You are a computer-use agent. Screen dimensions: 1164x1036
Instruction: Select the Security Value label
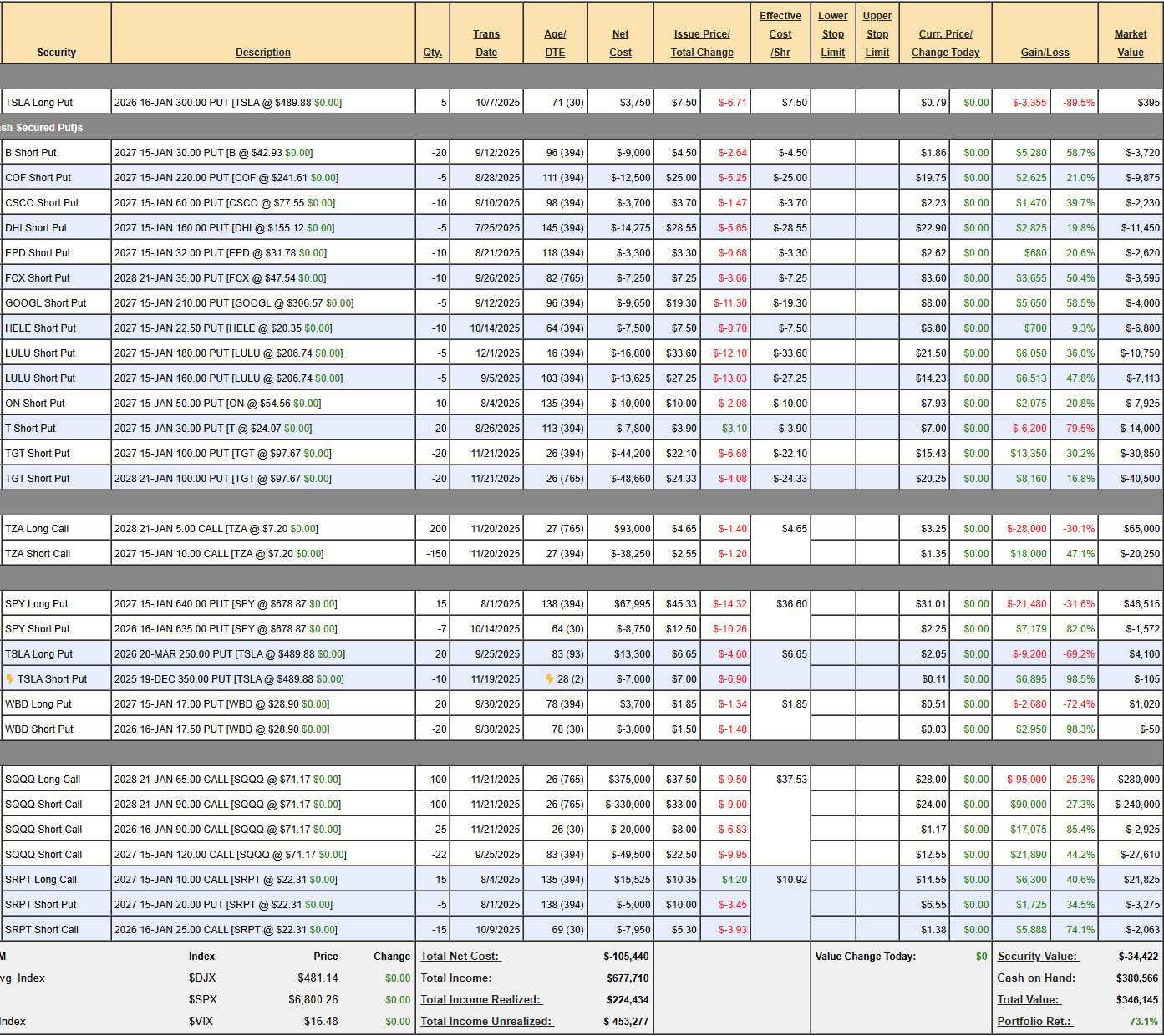pyautogui.click(x=1037, y=957)
